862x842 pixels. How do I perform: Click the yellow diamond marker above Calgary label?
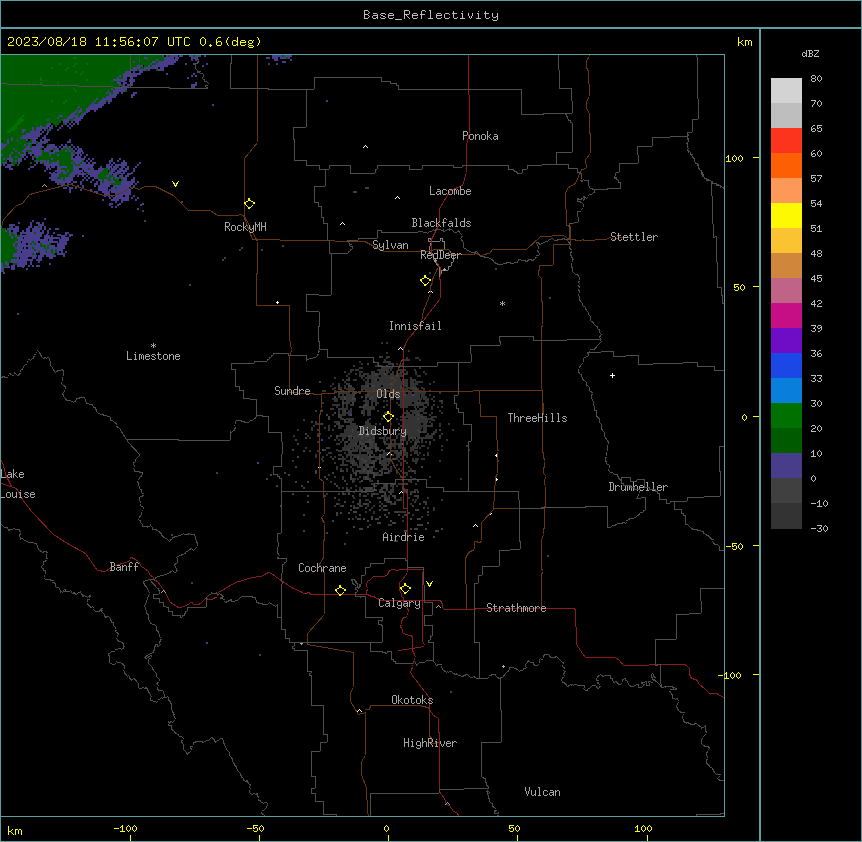point(405,589)
